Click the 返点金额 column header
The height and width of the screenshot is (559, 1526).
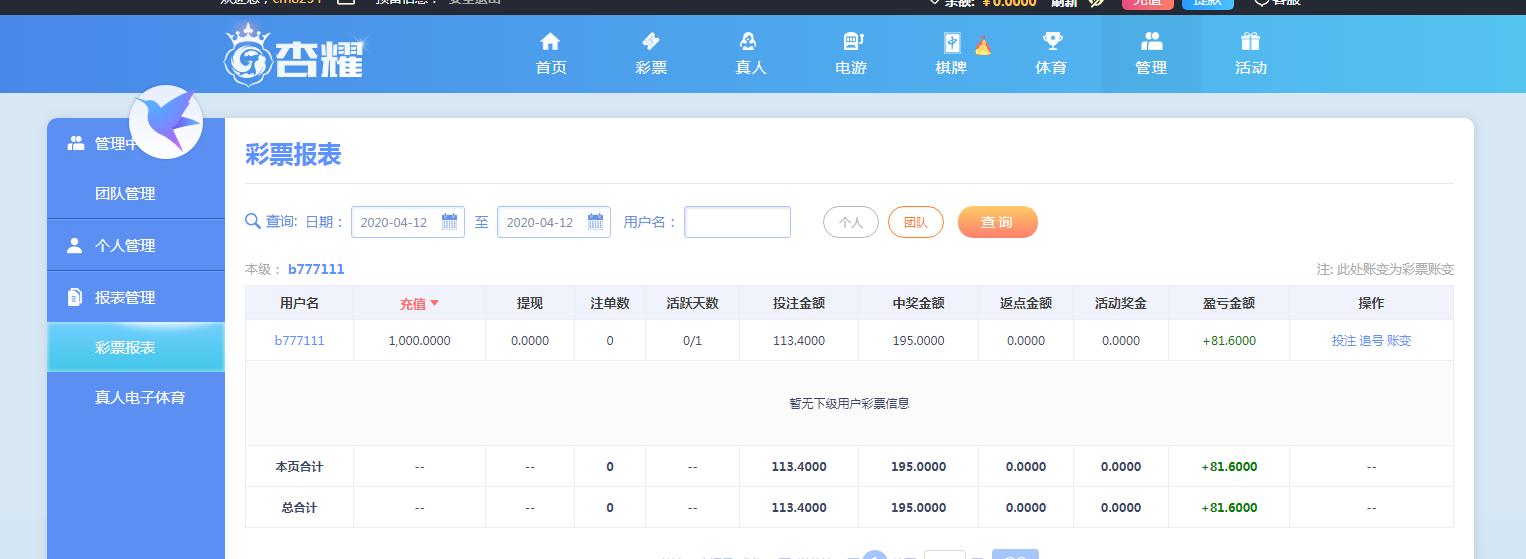coord(1026,303)
